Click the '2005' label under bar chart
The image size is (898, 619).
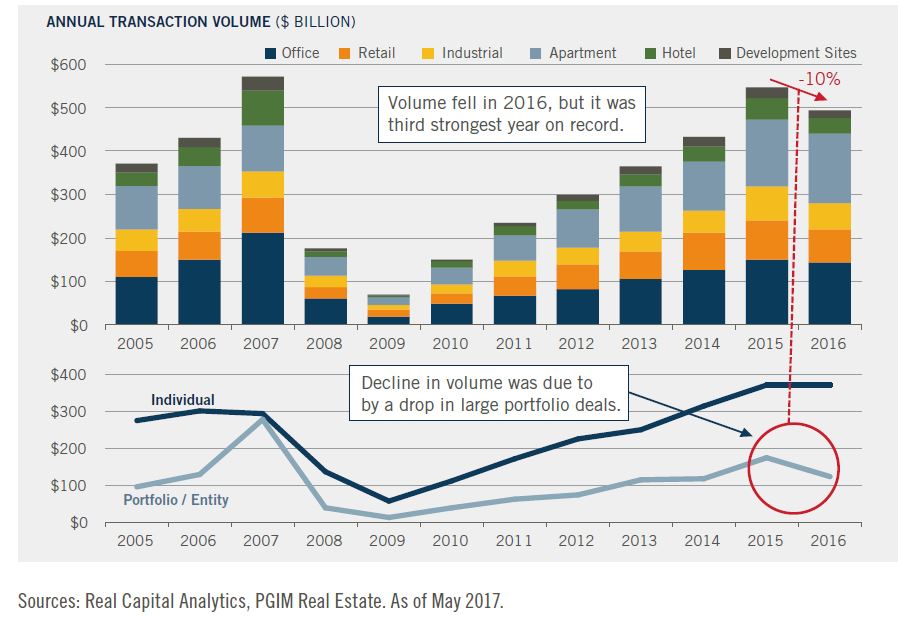(135, 344)
